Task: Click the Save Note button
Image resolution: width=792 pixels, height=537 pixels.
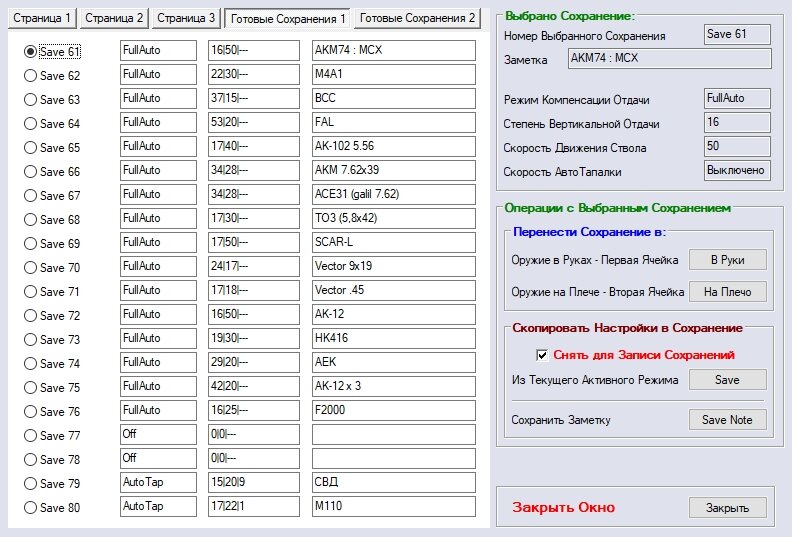Action: pos(727,419)
